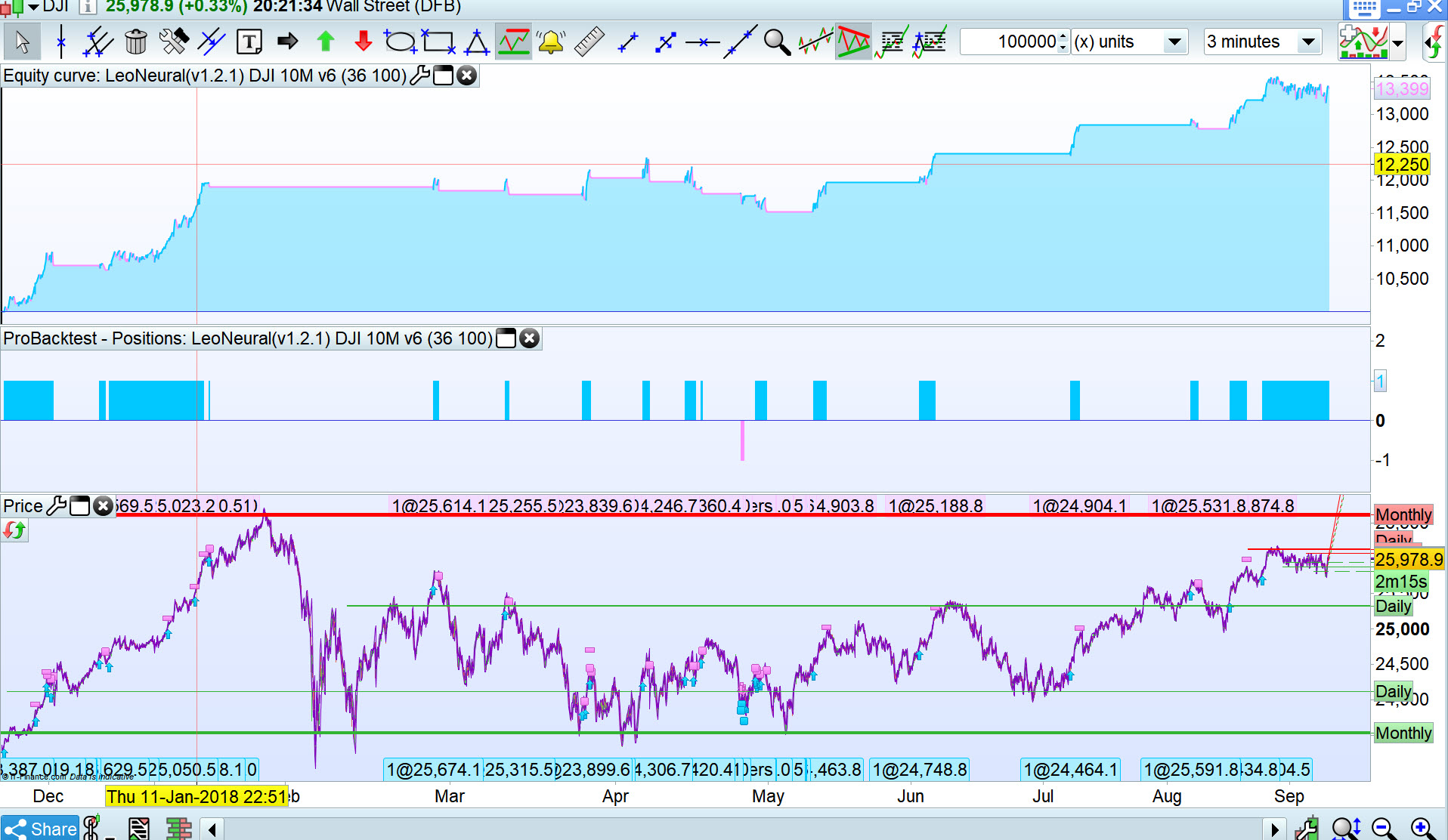Image resolution: width=1448 pixels, height=840 pixels.
Task: Select the green up arrow marker
Action: tap(326, 42)
